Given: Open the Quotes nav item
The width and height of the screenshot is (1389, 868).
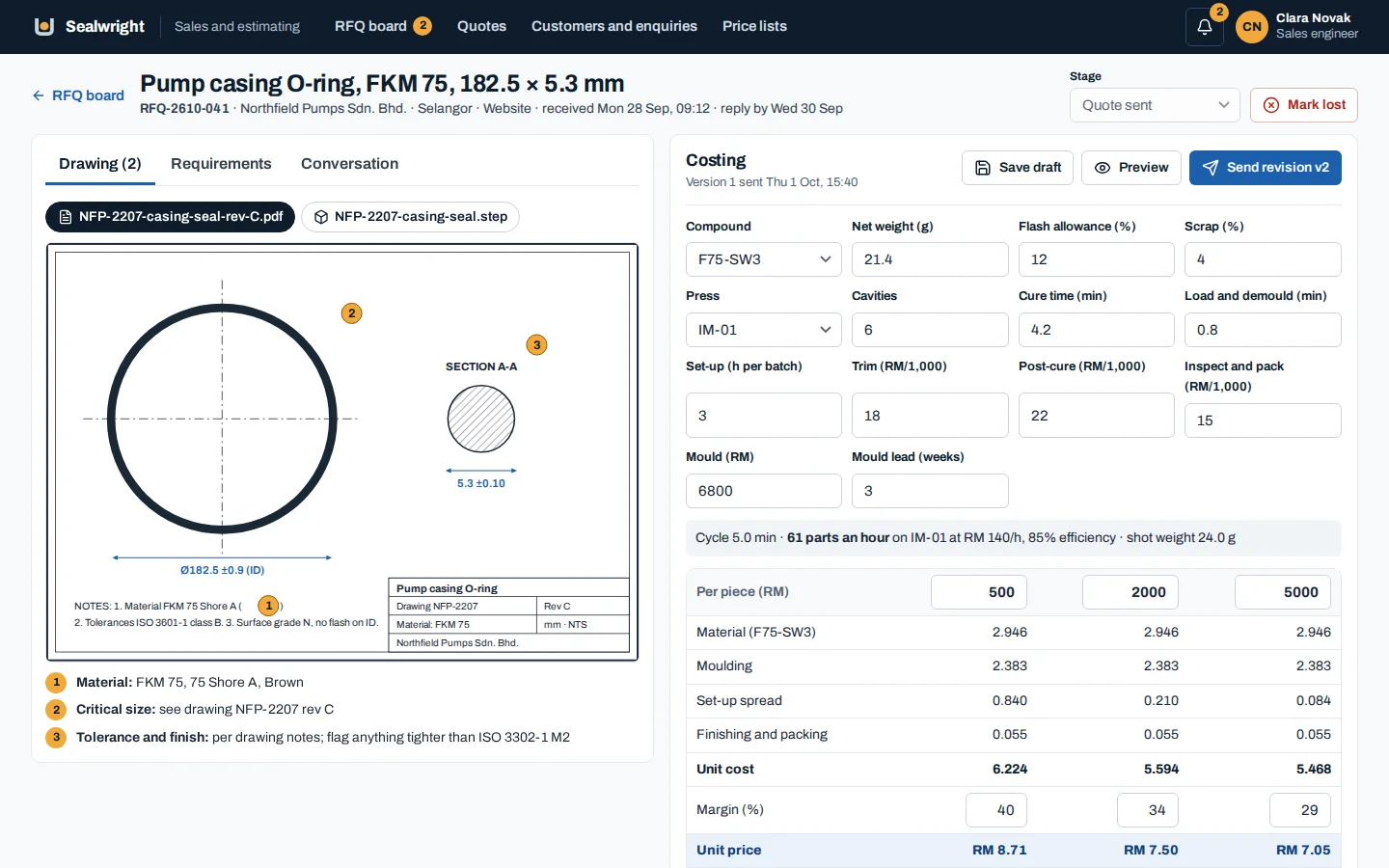Looking at the screenshot, I should coord(481,26).
